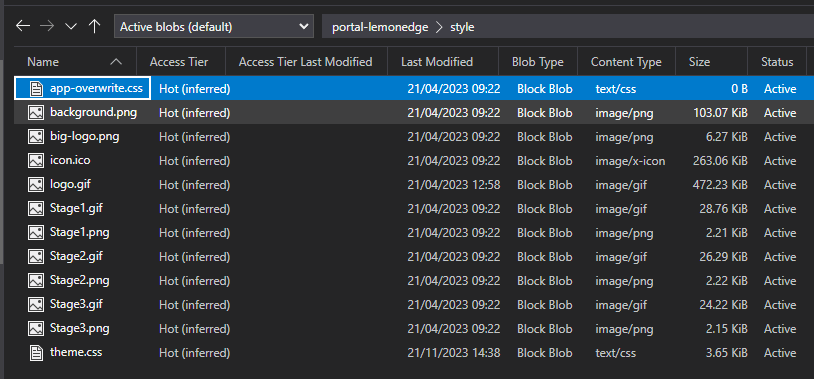The width and height of the screenshot is (814, 379).
Task: Click the forward navigation arrow
Action: pyautogui.click(x=47, y=26)
